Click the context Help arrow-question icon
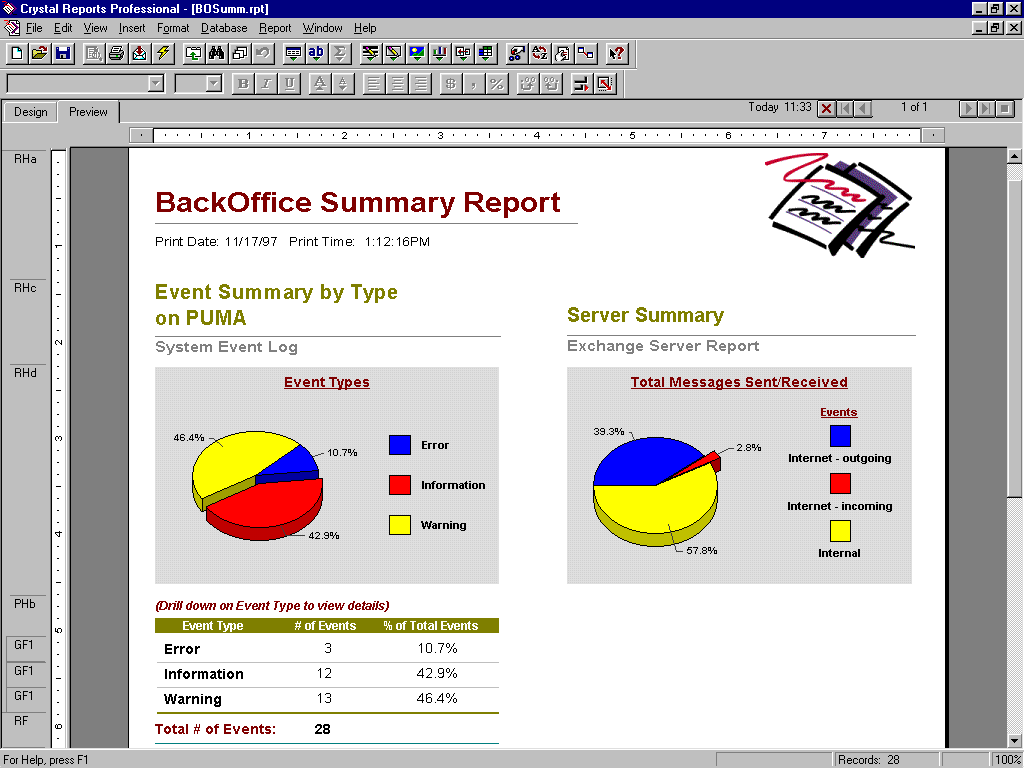This screenshot has height=768, width=1024. click(616, 54)
